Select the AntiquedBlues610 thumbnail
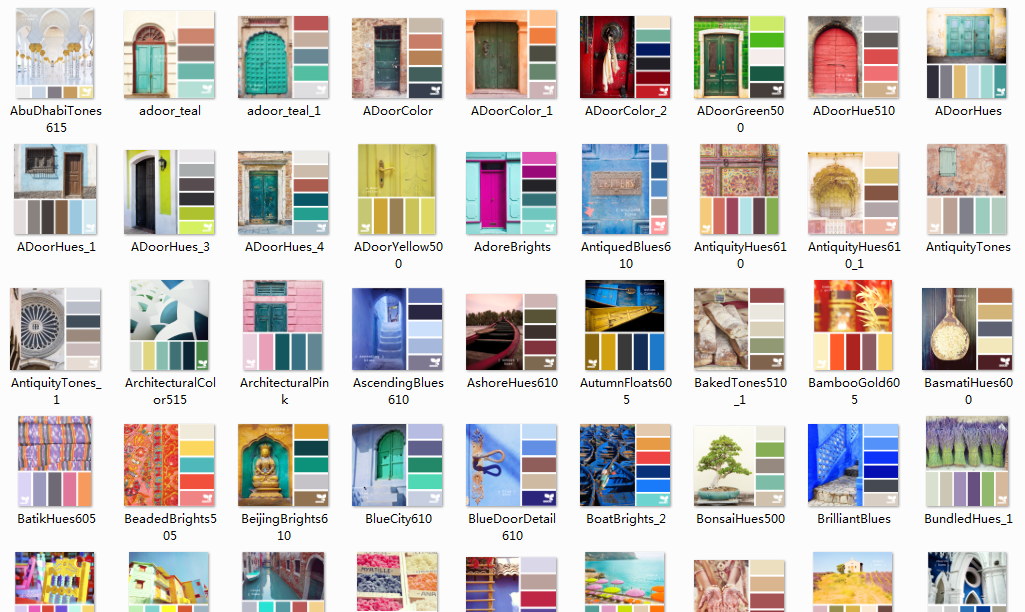Viewport: 1025px width, 612px height. (x=625, y=189)
